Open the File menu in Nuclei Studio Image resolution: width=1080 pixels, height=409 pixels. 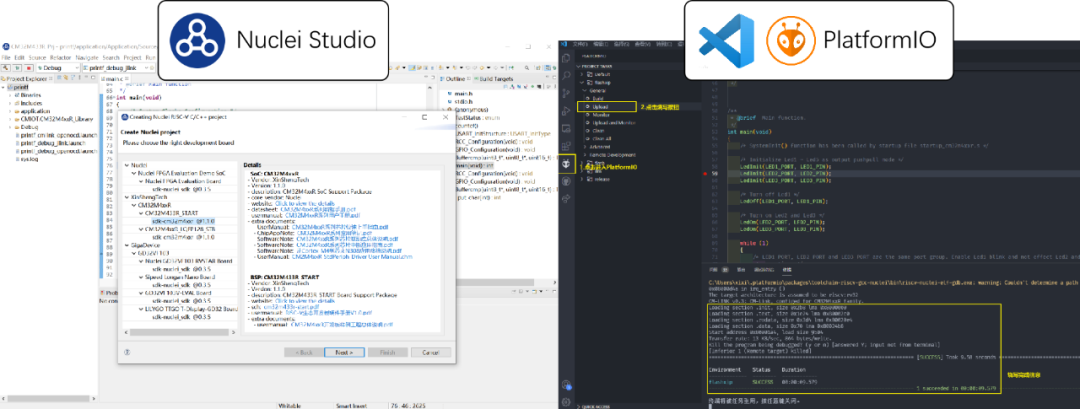[x=6, y=58]
